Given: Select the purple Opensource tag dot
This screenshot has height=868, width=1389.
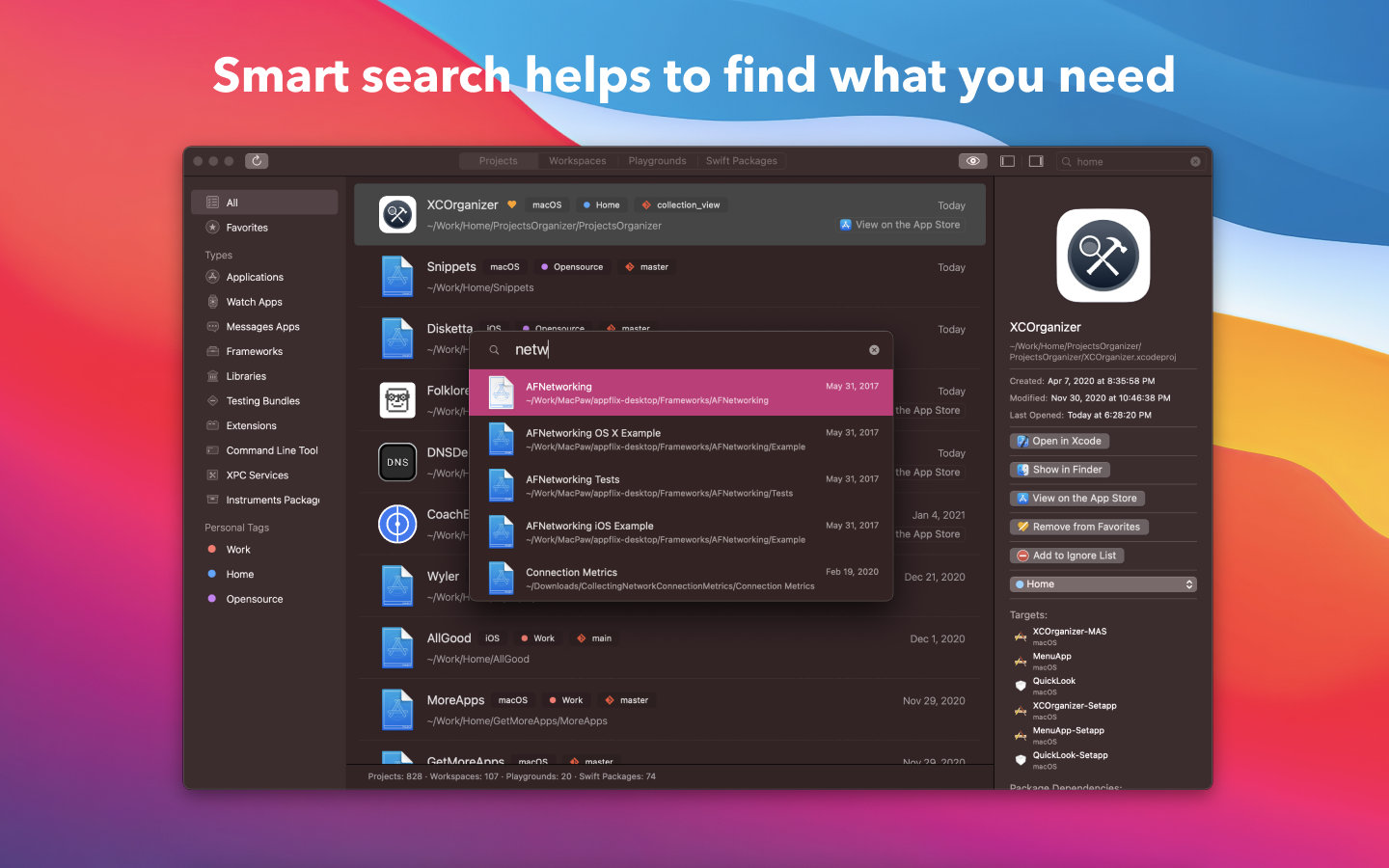Looking at the screenshot, I should [x=212, y=599].
